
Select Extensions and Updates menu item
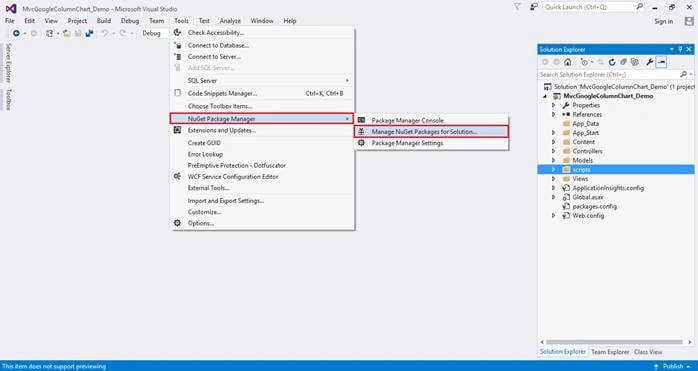(x=262, y=130)
